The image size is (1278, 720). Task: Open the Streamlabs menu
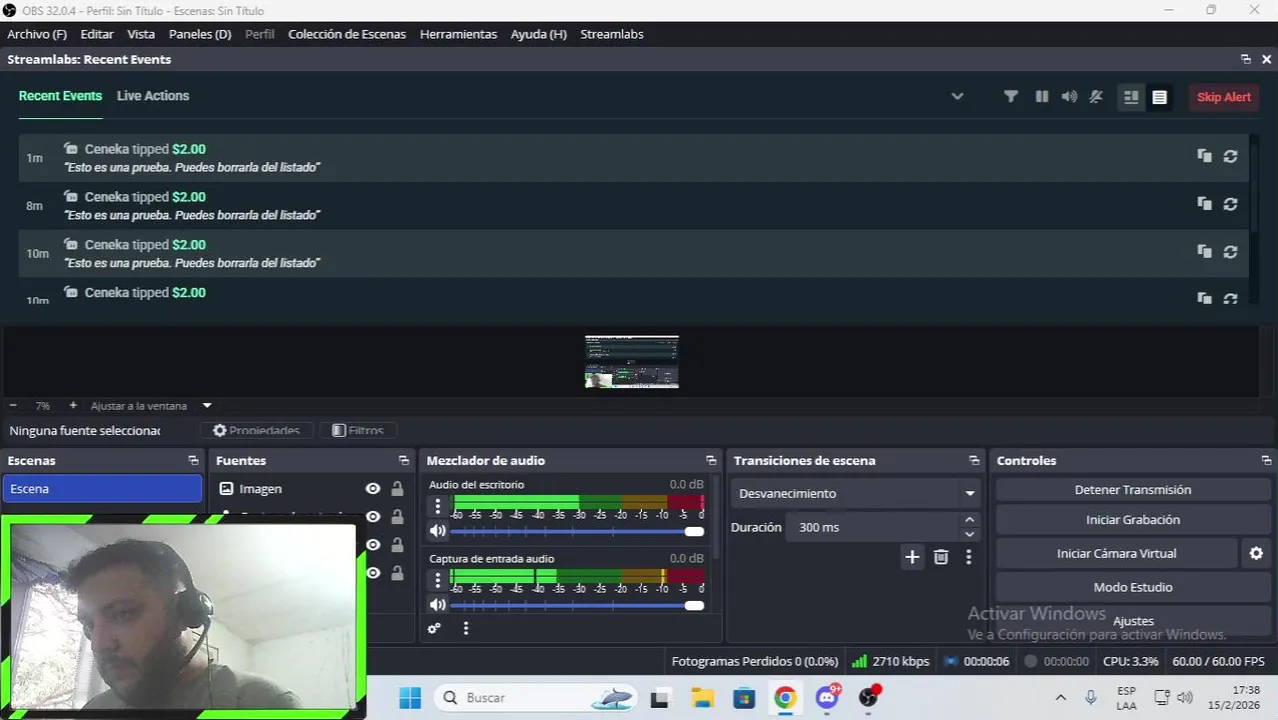[x=612, y=34]
